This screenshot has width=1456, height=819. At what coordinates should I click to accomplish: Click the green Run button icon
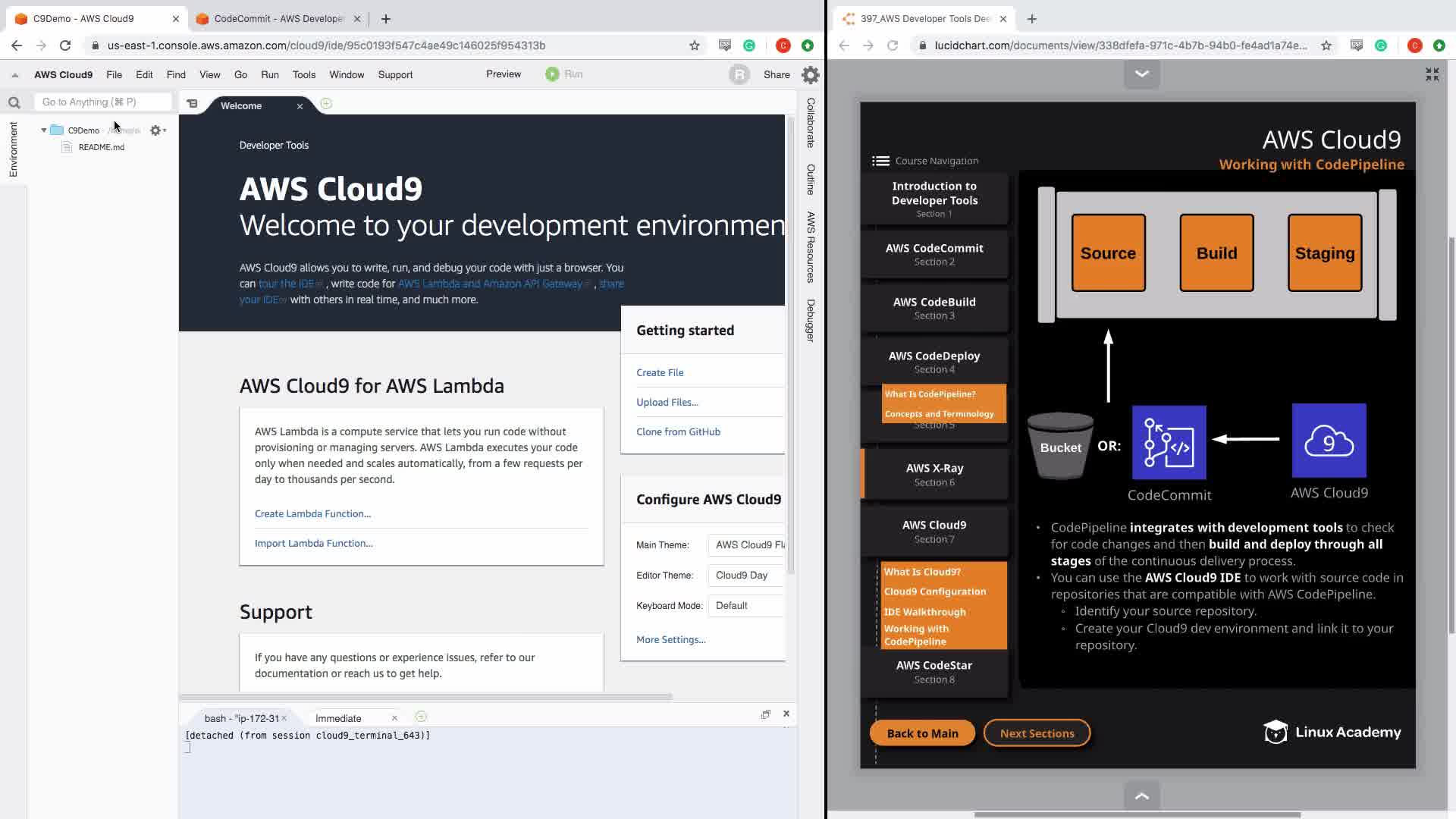click(552, 74)
